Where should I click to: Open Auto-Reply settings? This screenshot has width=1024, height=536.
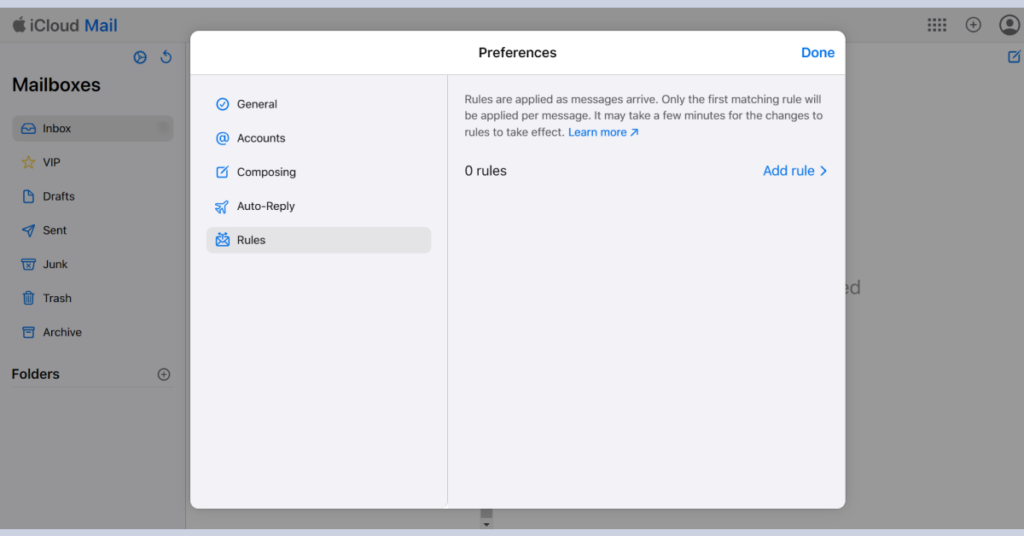[265, 206]
